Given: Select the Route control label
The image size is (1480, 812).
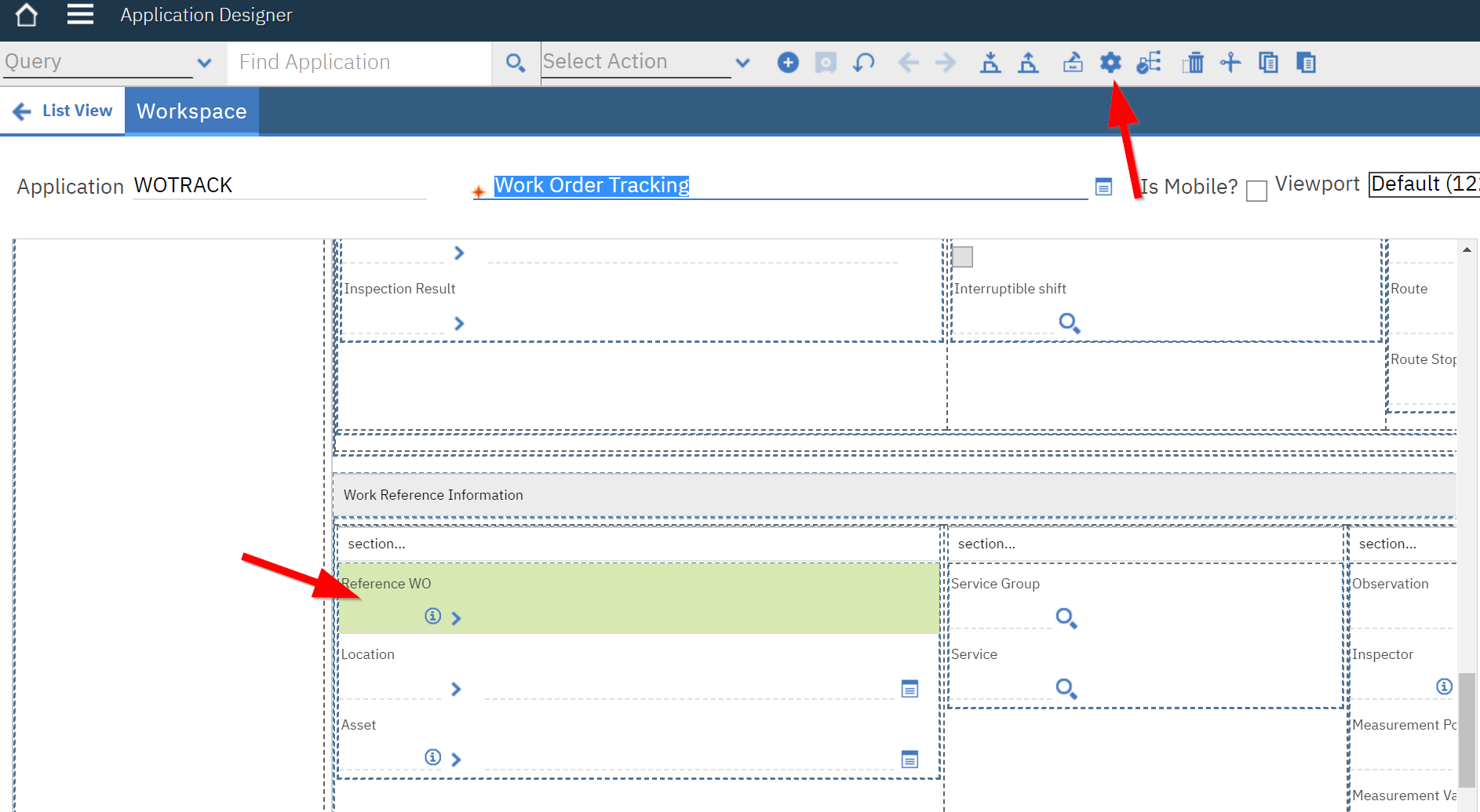Looking at the screenshot, I should 1409,289.
